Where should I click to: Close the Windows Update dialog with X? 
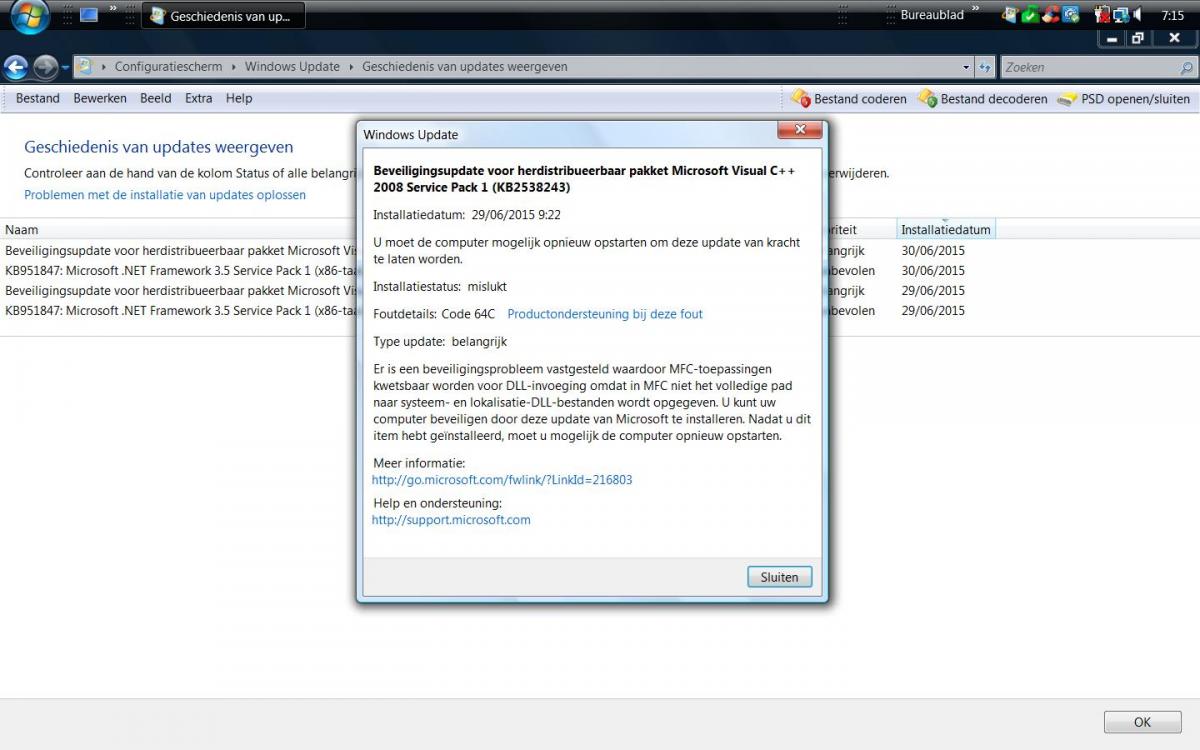point(800,131)
